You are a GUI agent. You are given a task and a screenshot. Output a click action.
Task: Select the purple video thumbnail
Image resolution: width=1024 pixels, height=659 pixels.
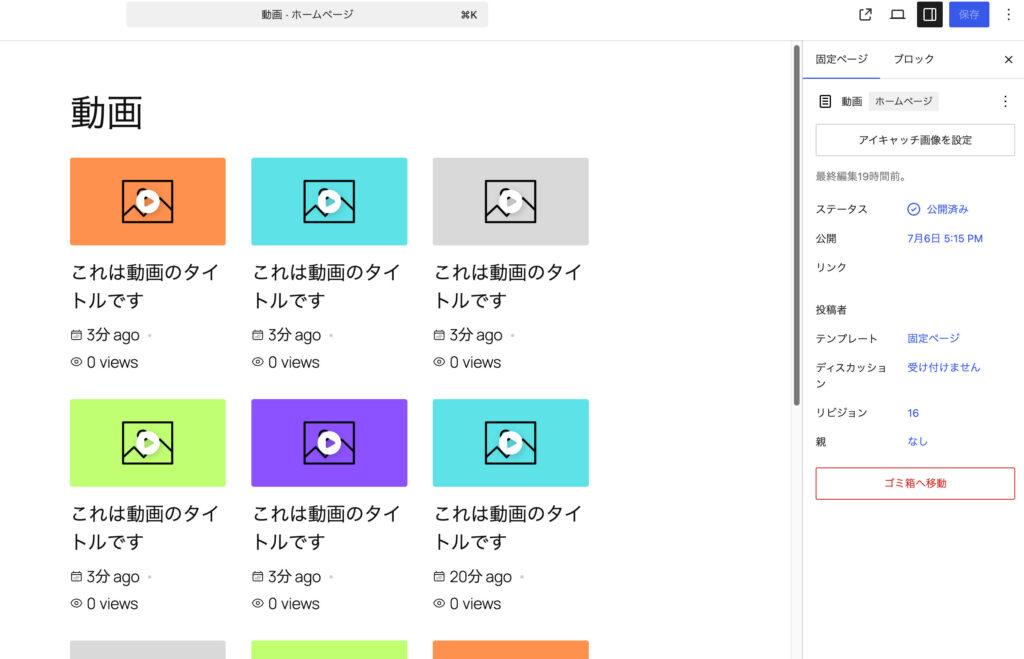click(x=329, y=443)
